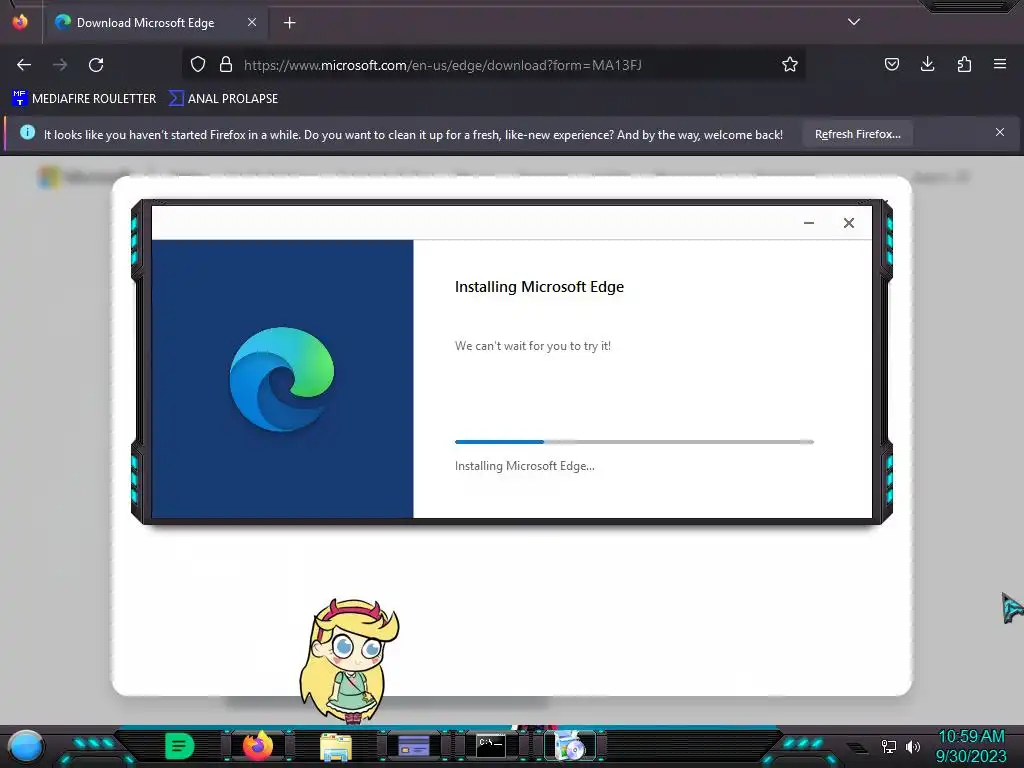Open Command Prompt from the taskbar
This screenshot has height=768, width=1024.
click(x=490, y=745)
